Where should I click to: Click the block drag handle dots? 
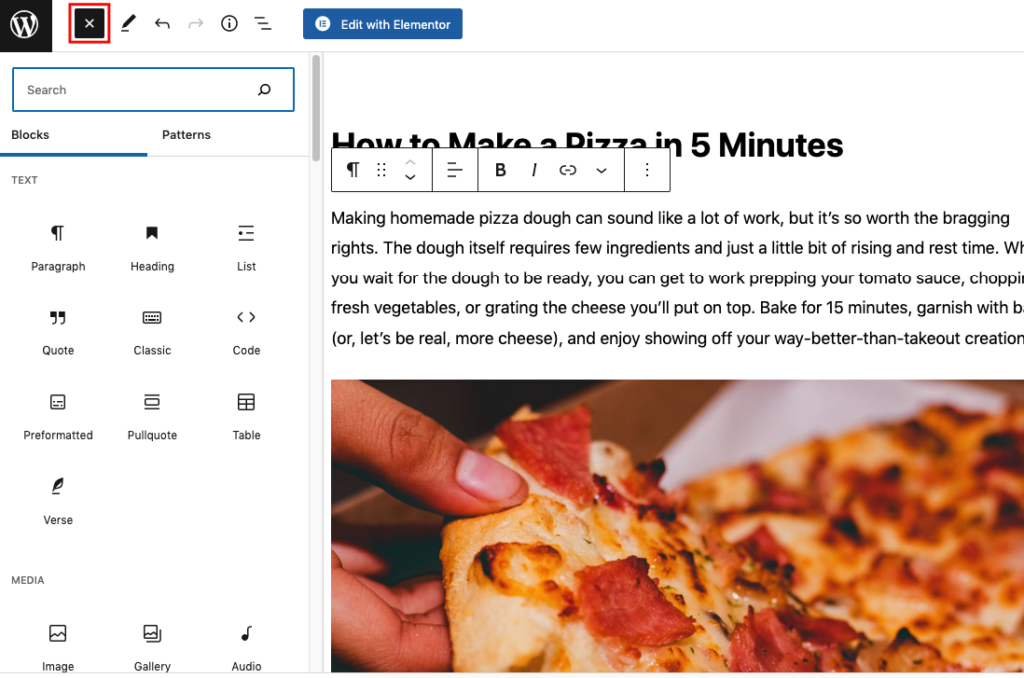[x=381, y=170]
